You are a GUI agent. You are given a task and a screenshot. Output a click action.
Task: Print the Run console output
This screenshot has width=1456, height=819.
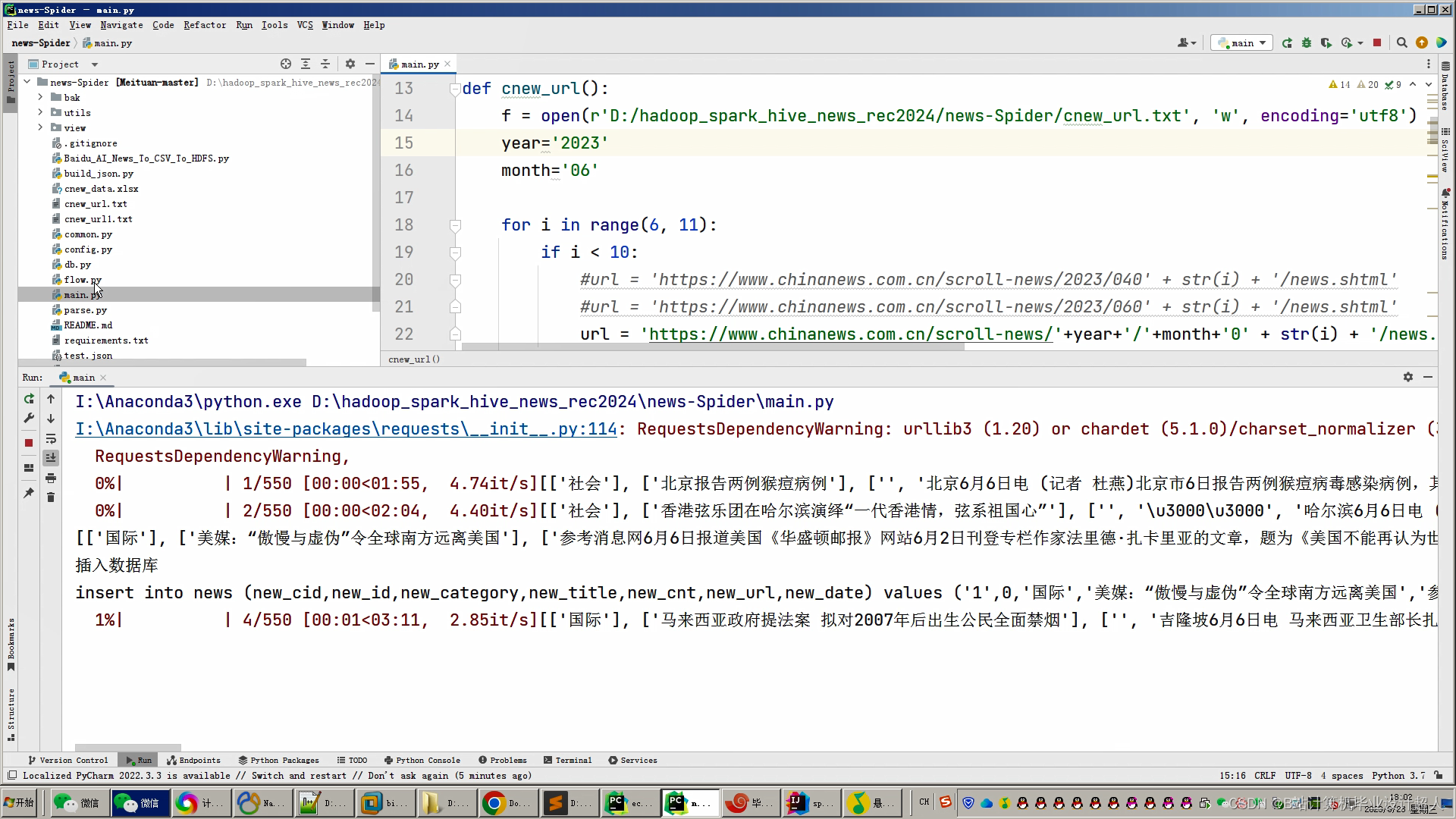(51, 478)
